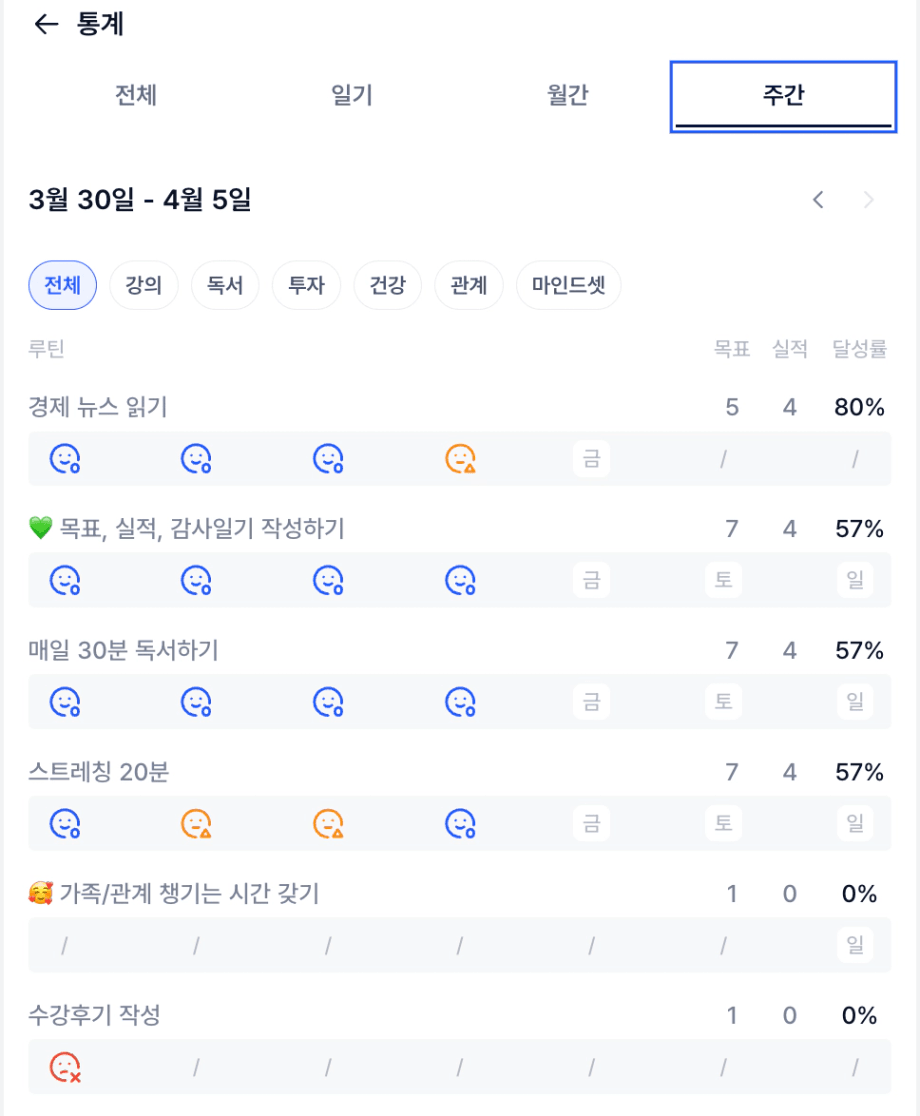Click the second blue smiley in 감사일기 작성하기 row
This screenshot has height=1116, width=920.
point(197,580)
